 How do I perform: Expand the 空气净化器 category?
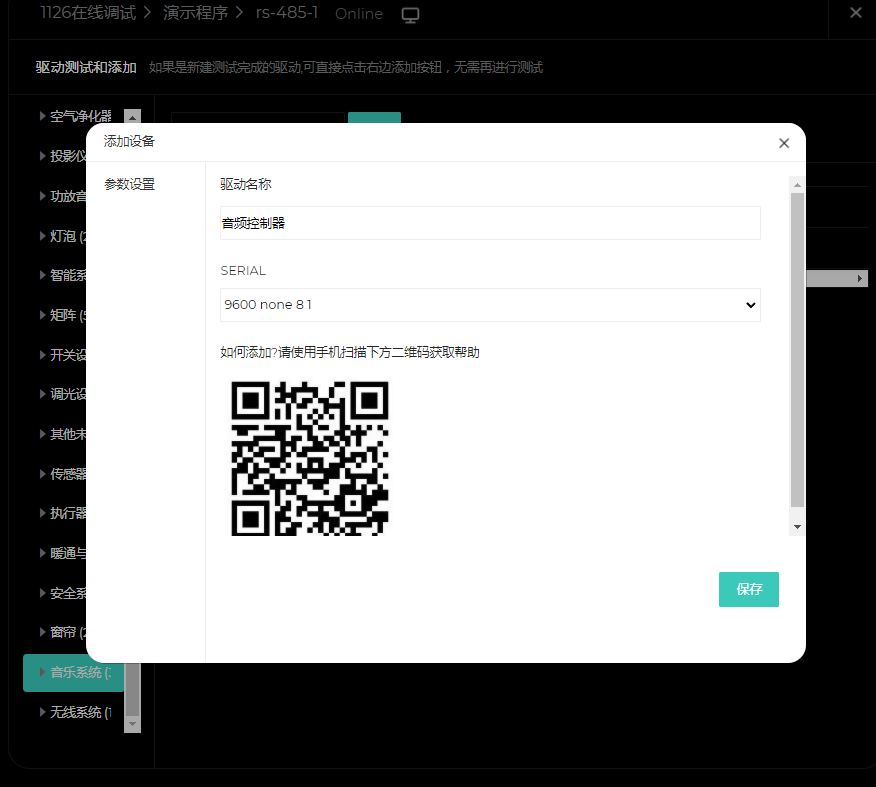pos(42,116)
